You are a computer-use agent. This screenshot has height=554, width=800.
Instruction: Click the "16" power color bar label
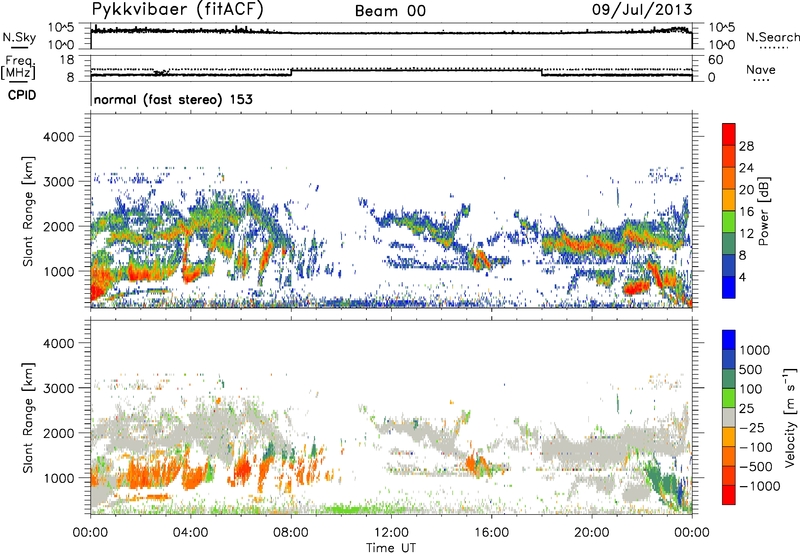[x=746, y=212]
